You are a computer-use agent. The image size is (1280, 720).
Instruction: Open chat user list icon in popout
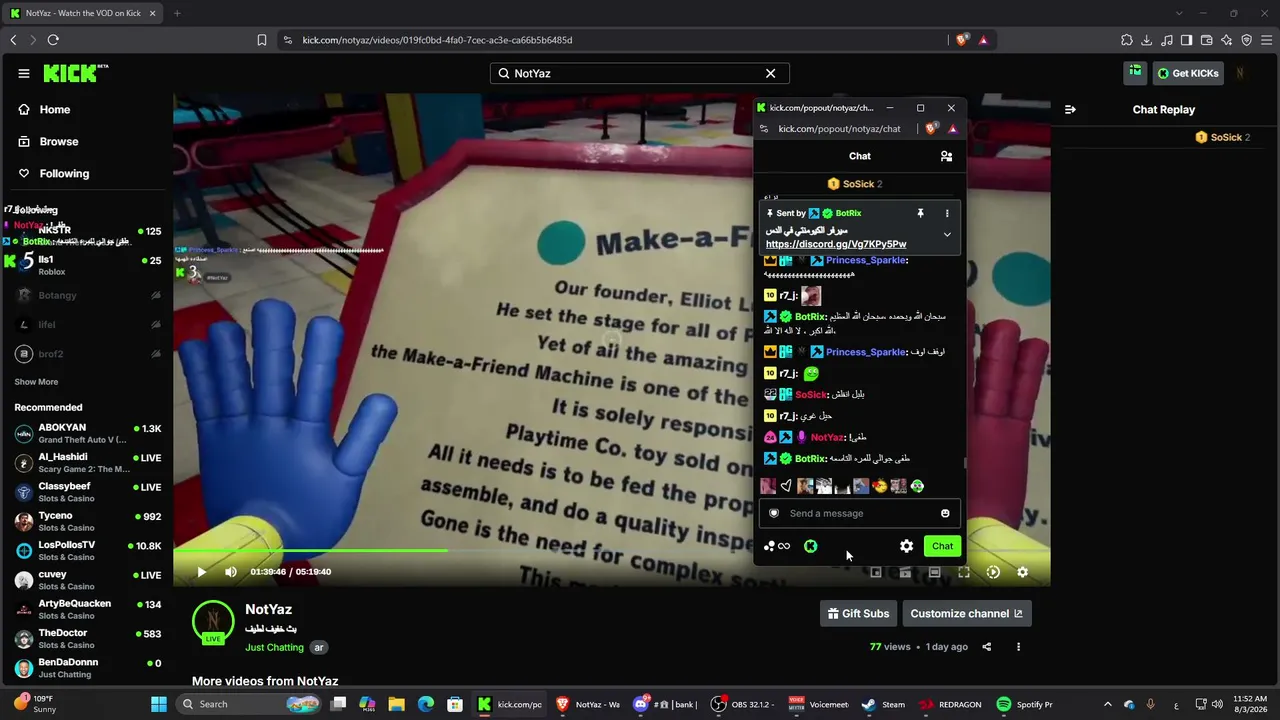[x=946, y=156]
